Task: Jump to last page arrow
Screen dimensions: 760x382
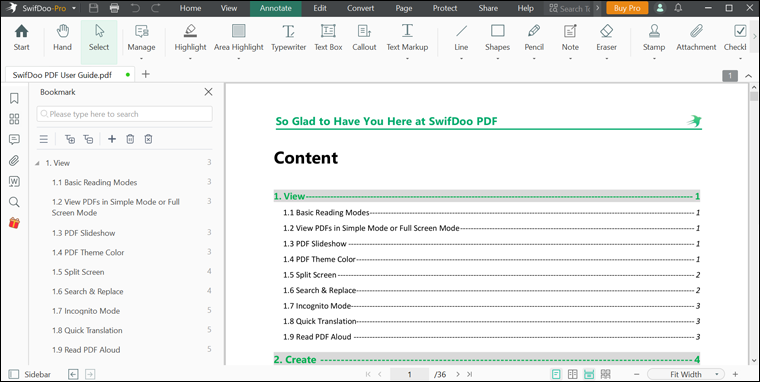Action: [470, 374]
